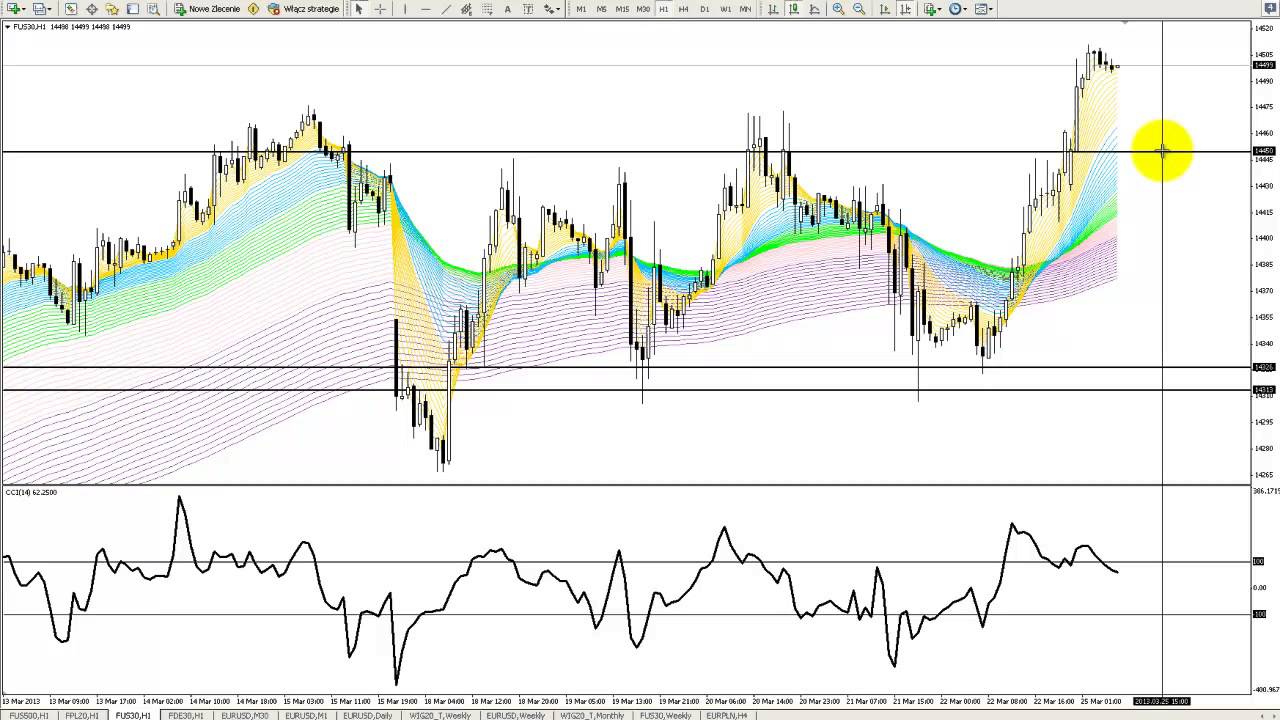
Task: Open the Profiles icon
Action: 38,9
